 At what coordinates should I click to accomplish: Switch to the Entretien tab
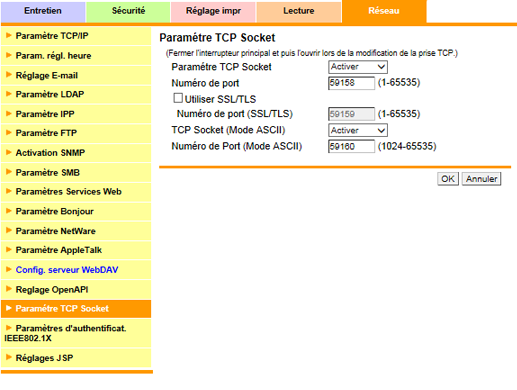tap(43, 11)
